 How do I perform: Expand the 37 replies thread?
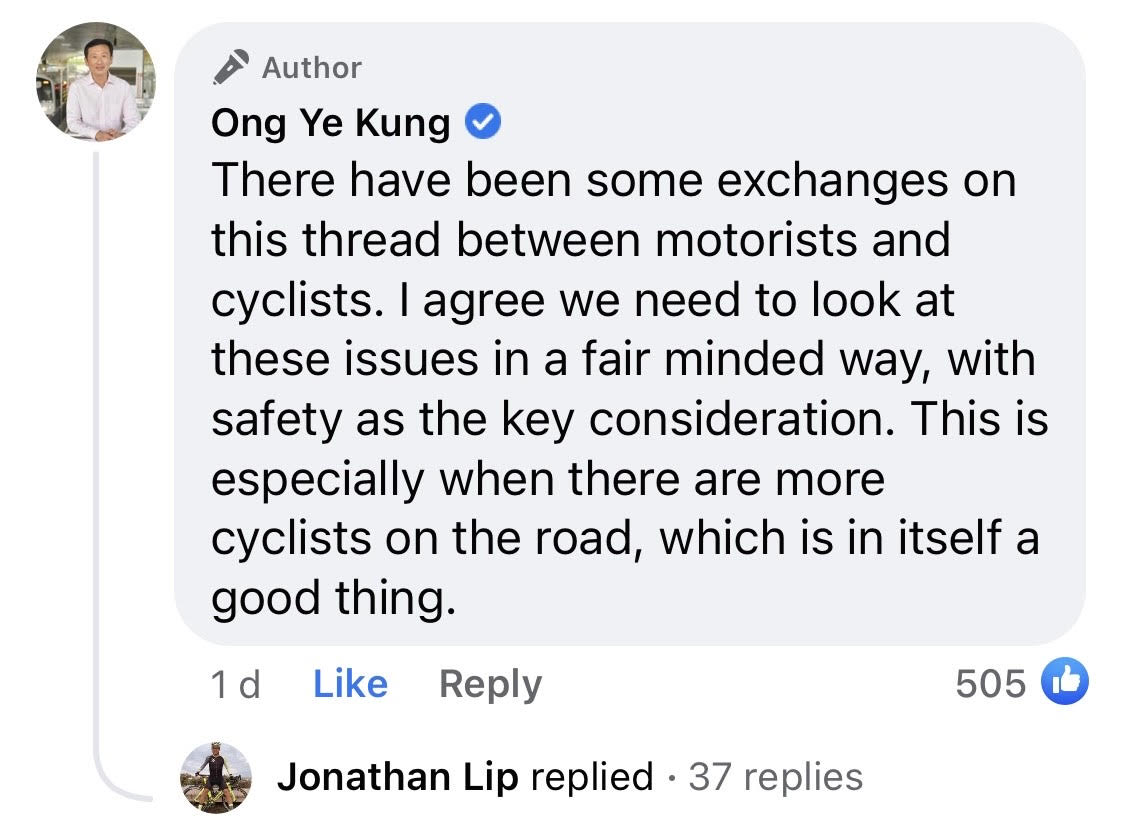coord(775,777)
